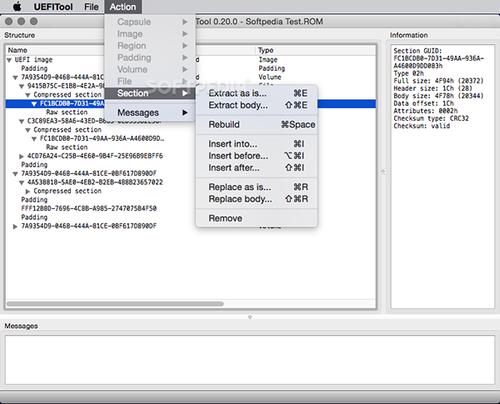Viewport: 500px width, 404px height.
Task: Click the horizontal scrollbar in Structure panel
Action: click(x=115, y=304)
